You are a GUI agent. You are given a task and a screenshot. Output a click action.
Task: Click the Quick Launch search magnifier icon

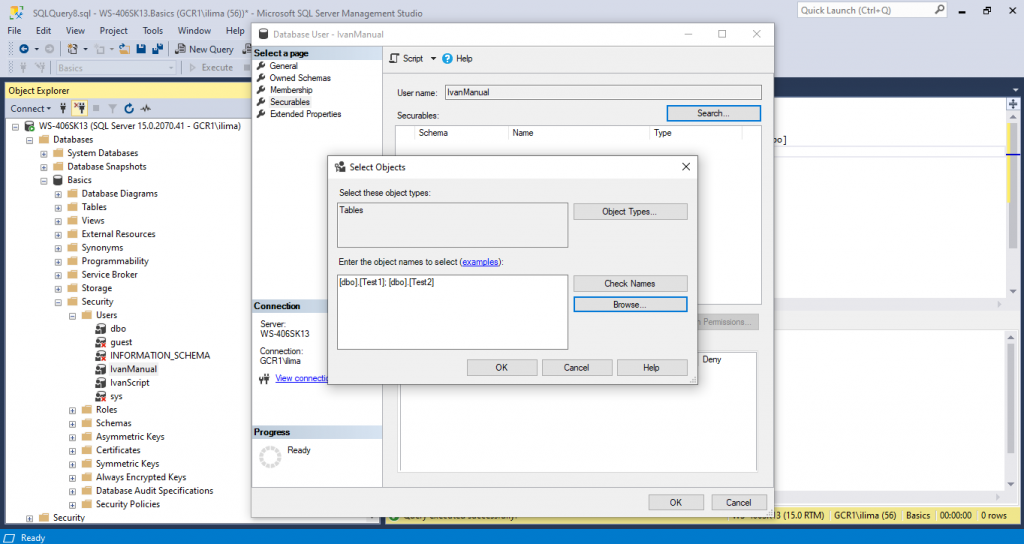click(939, 10)
